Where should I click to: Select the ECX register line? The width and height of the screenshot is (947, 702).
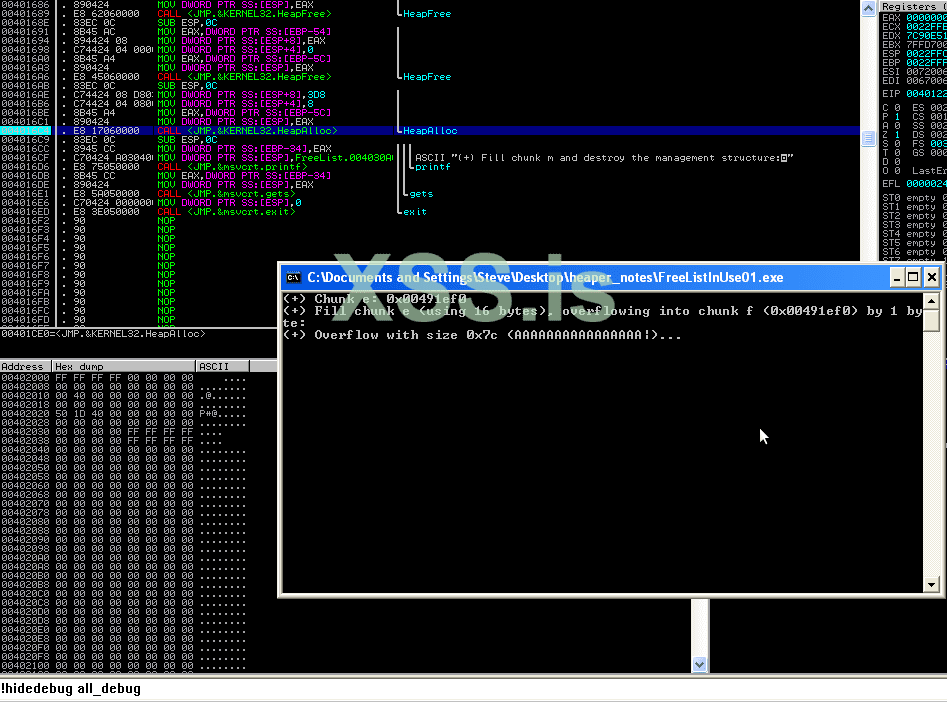[914, 27]
